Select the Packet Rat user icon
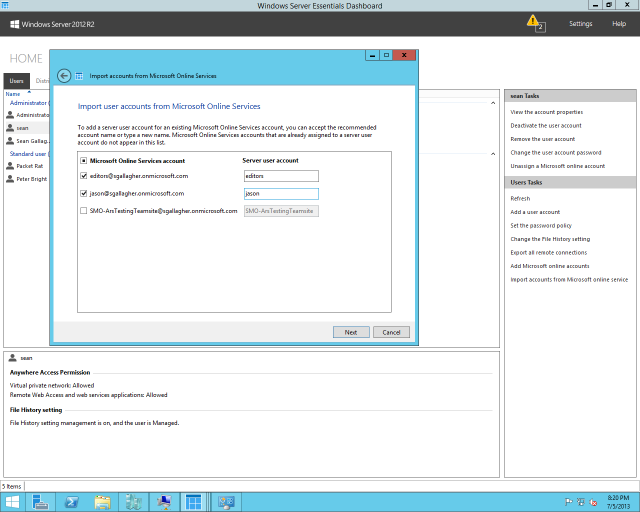The image size is (640, 512). pos(10,166)
